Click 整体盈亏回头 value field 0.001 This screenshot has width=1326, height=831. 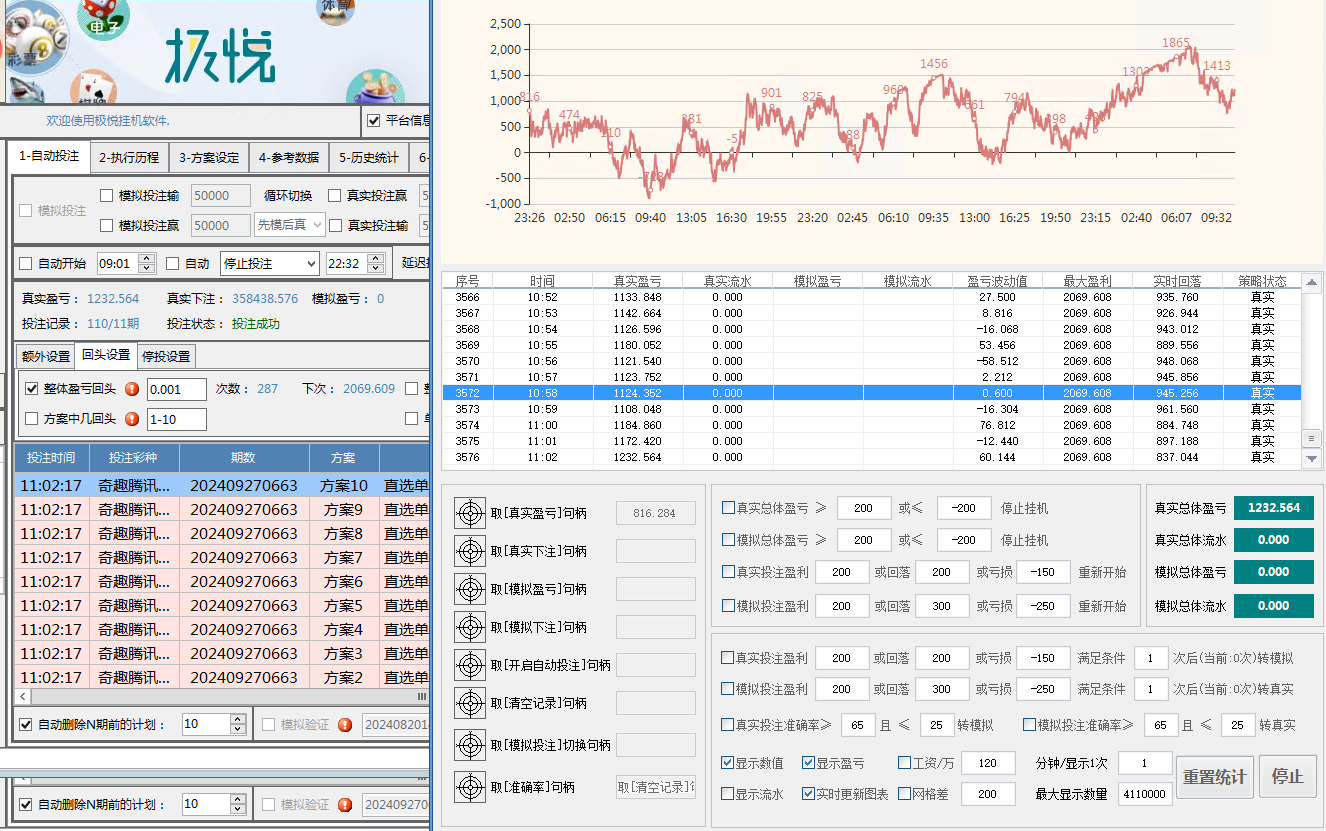(x=176, y=389)
